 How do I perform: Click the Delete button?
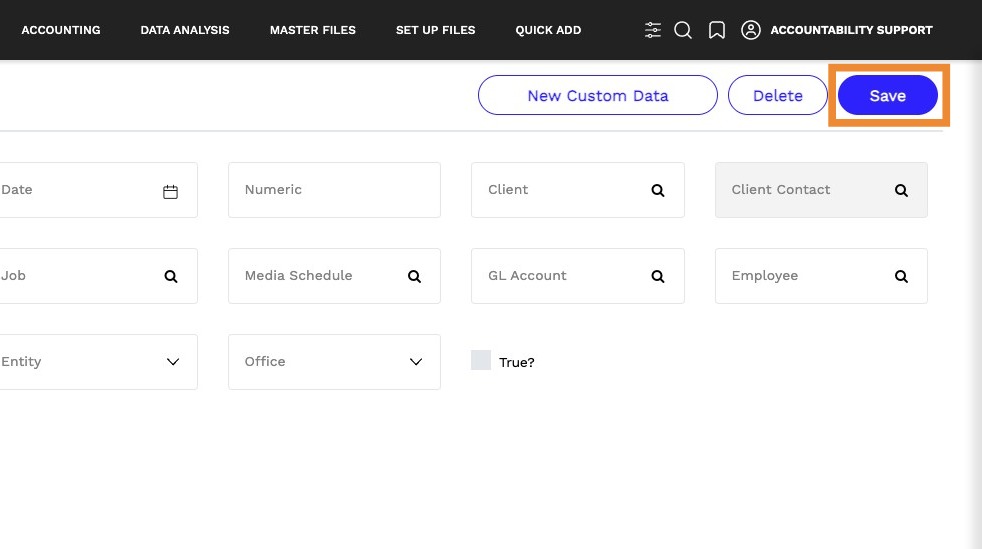coord(778,95)
